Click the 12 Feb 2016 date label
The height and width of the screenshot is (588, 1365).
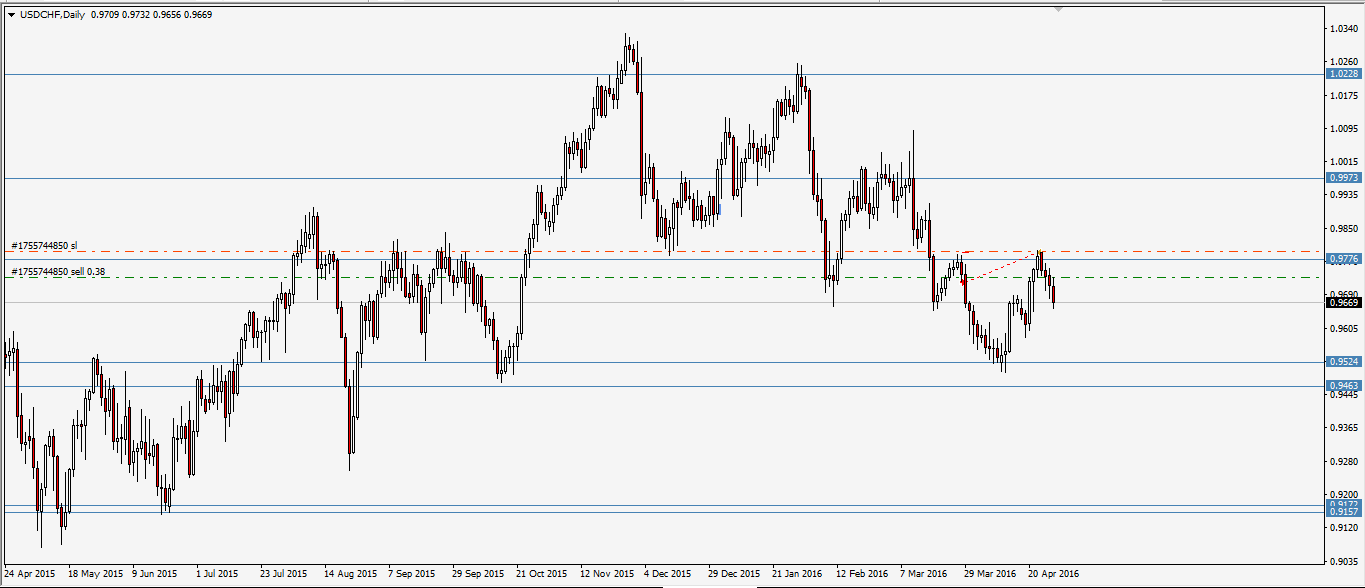point(862,574)
